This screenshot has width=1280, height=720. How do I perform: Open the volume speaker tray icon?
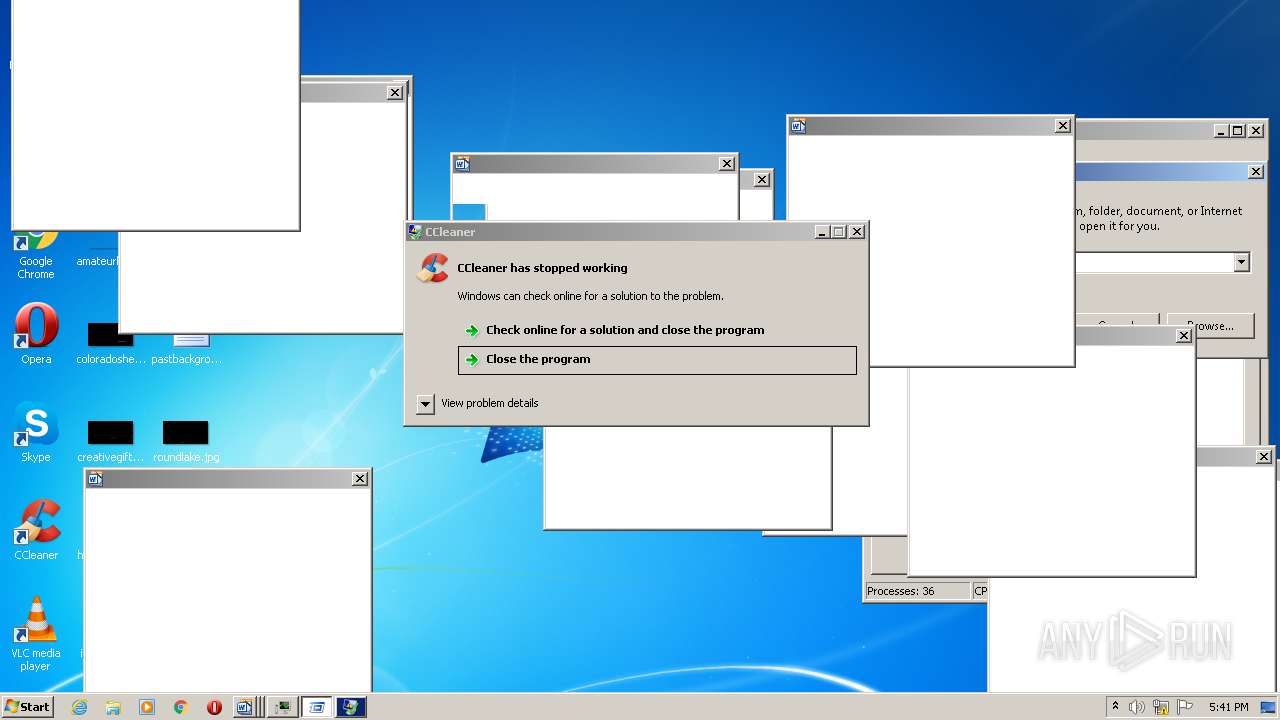(1137, 707)
